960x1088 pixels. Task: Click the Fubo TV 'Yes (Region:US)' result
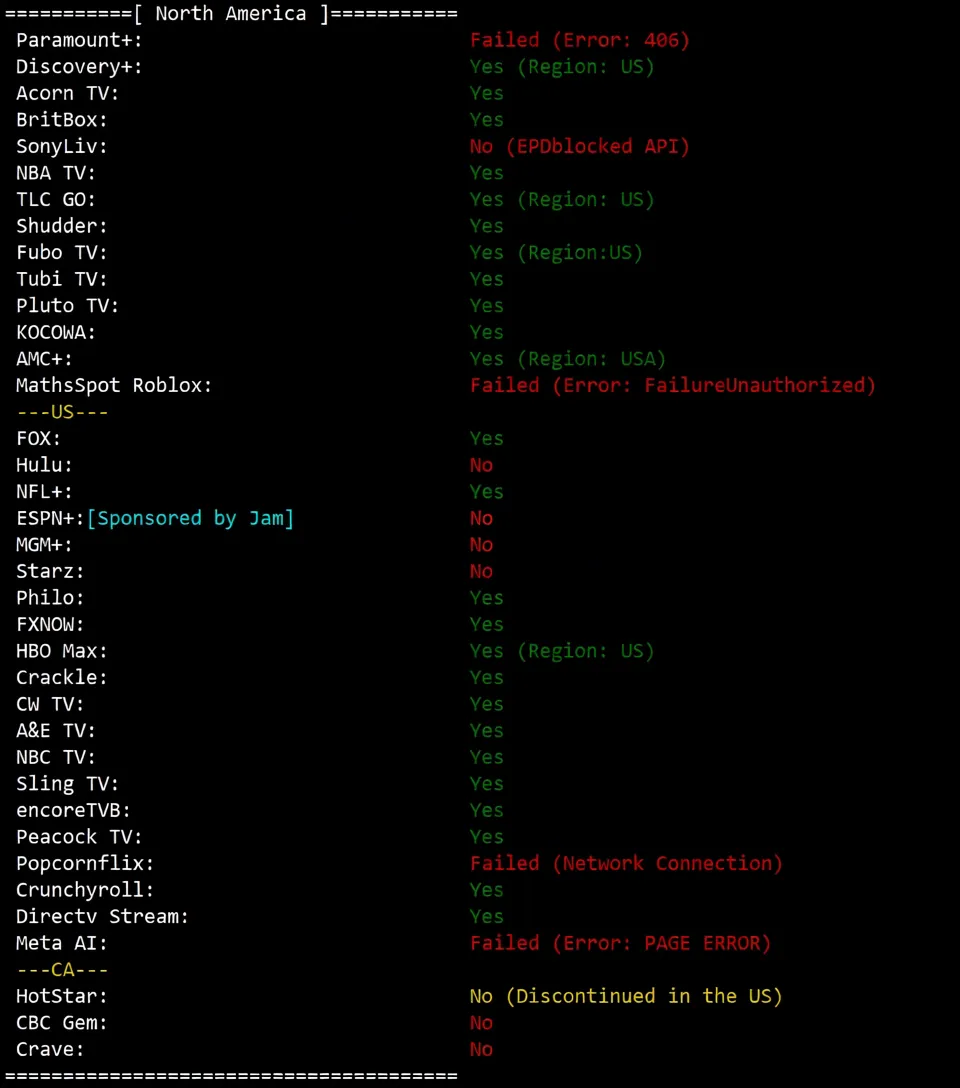pos(556,253)
